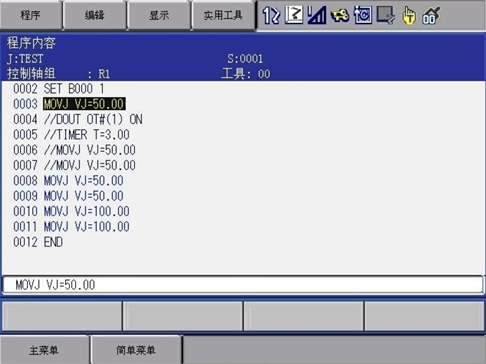Screen dimensions: 486x364
Task: Click the 简单菜单 button
Action: [x=136, y=350]
